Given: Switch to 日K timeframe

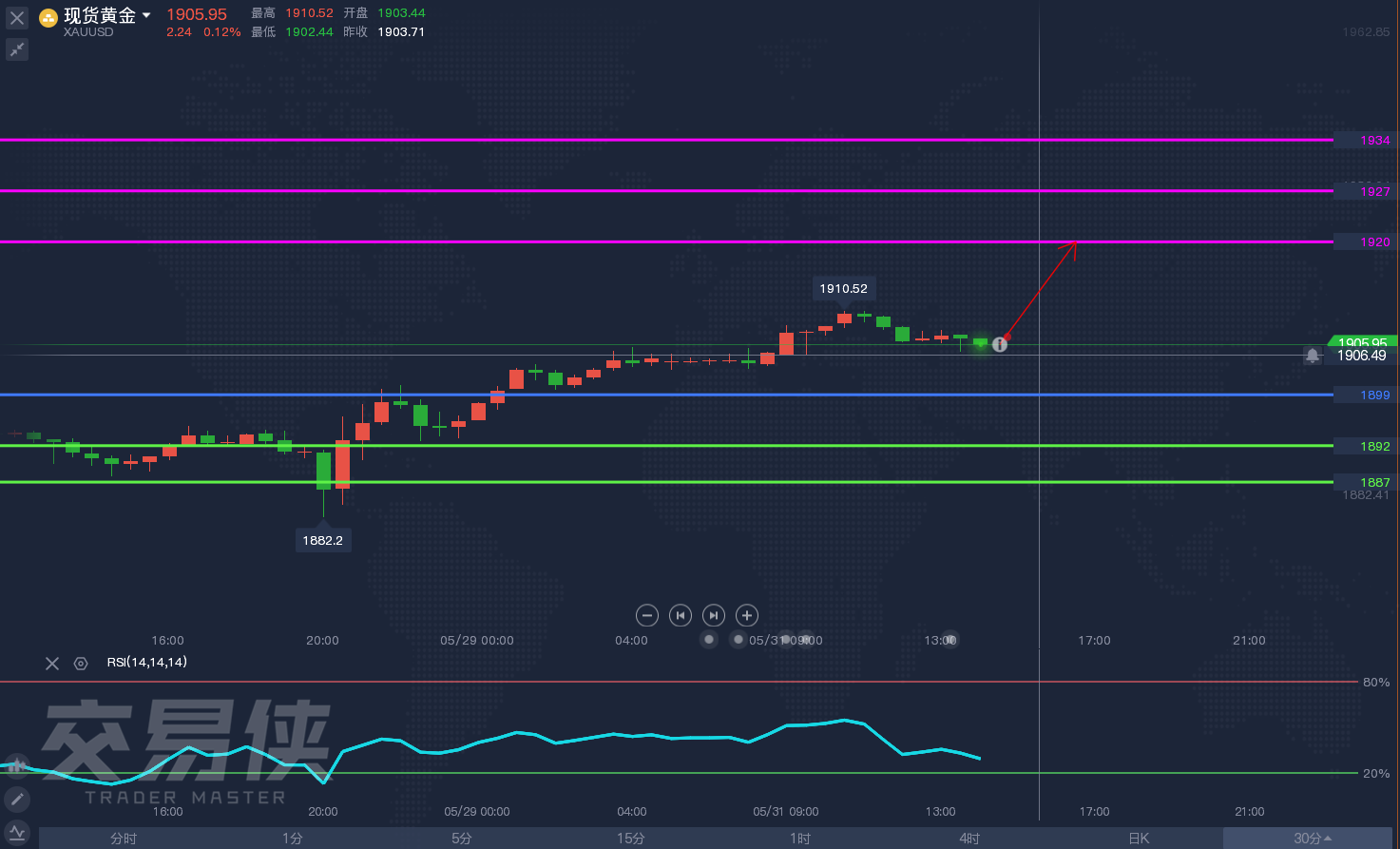Looking at the screenshot, I should tap(1139, 839).
